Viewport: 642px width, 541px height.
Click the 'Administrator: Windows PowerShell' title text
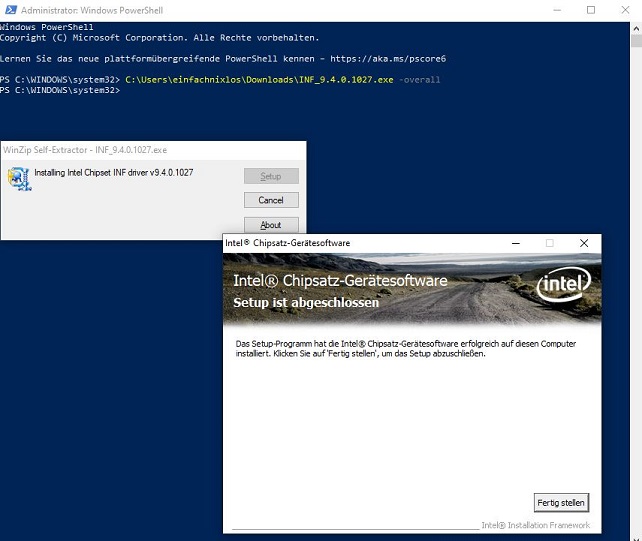click(x=92, y=10)
